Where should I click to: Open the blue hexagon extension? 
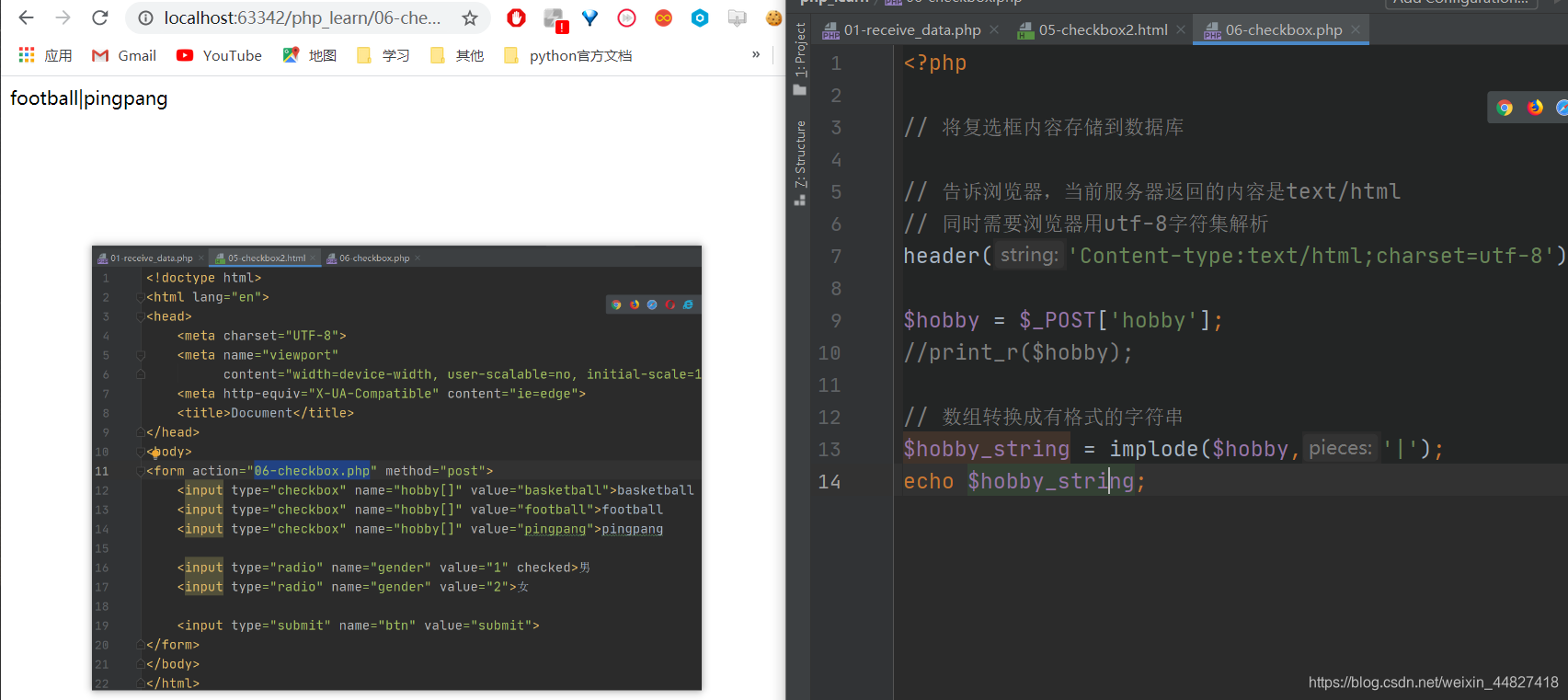tap(700, 17)
